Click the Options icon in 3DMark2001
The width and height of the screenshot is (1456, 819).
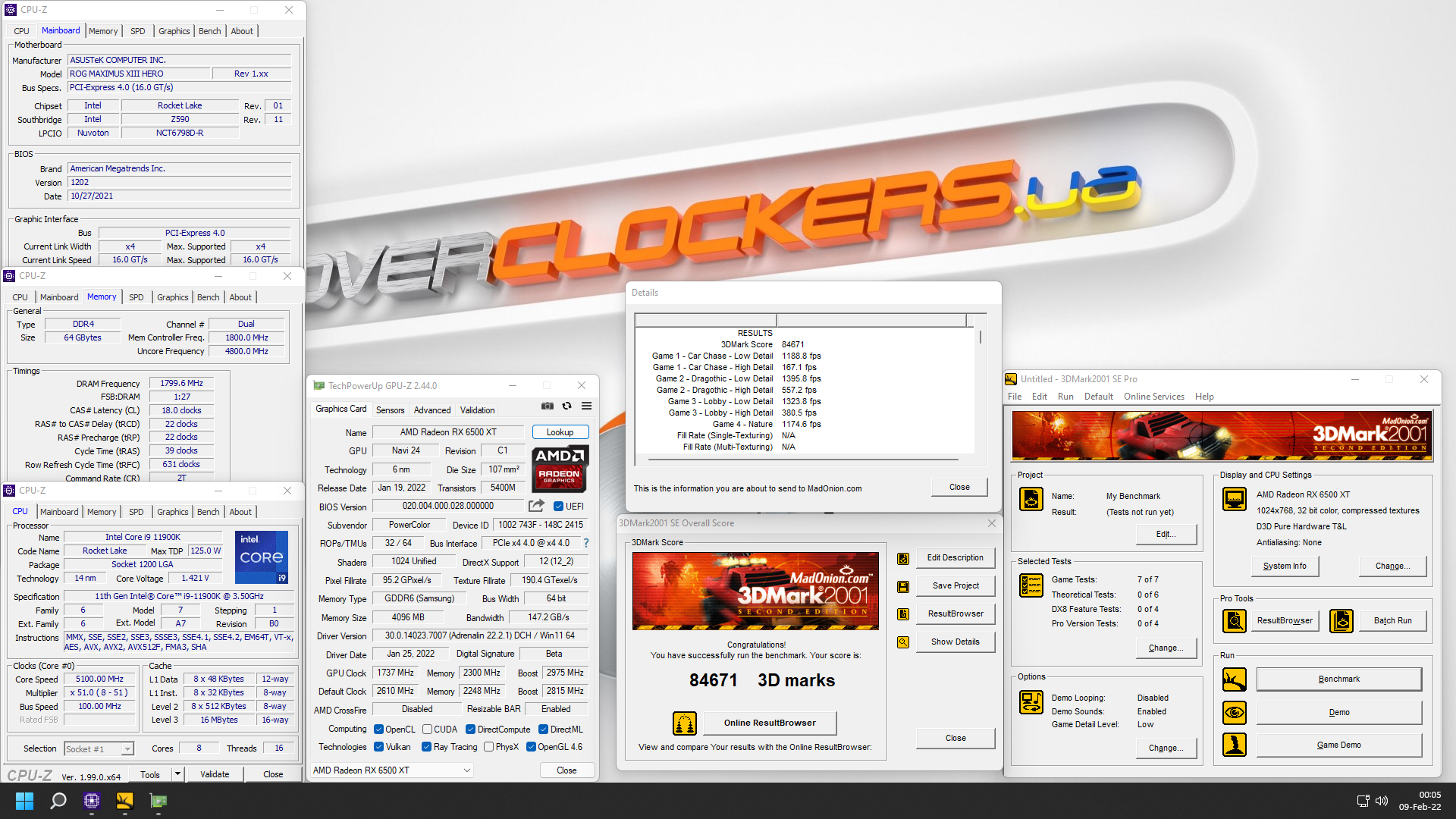pyautogui.click(x=1031, y=702)
